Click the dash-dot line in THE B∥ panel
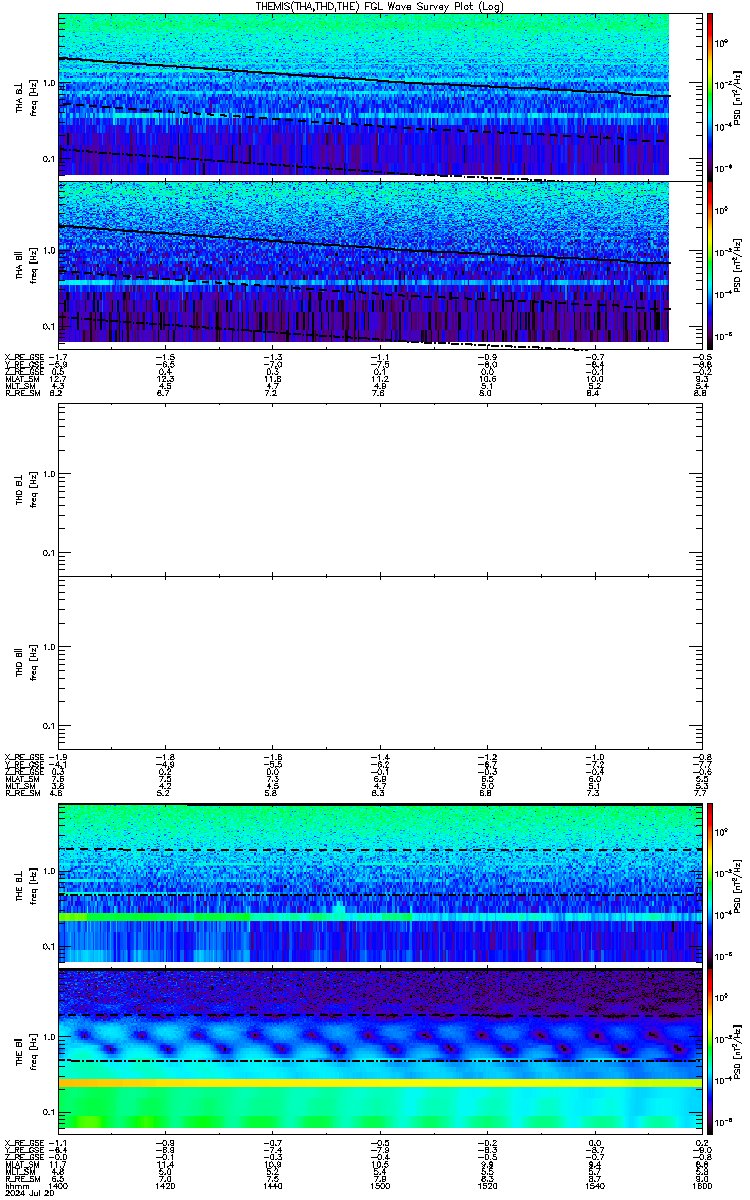This screenshot has height=1200, width=750. coord(378,1060)
